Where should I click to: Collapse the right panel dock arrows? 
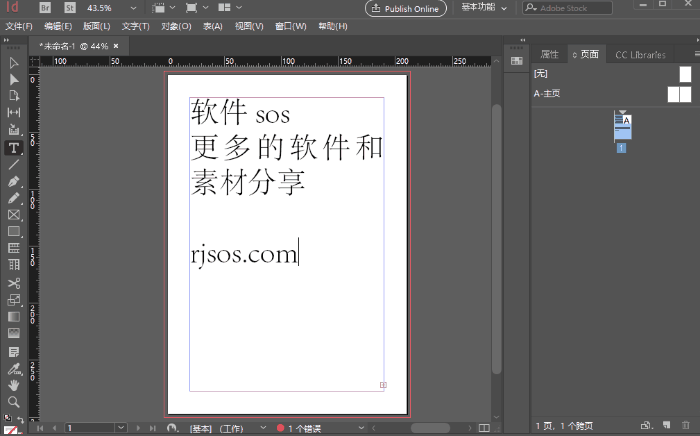pos(523,40)
